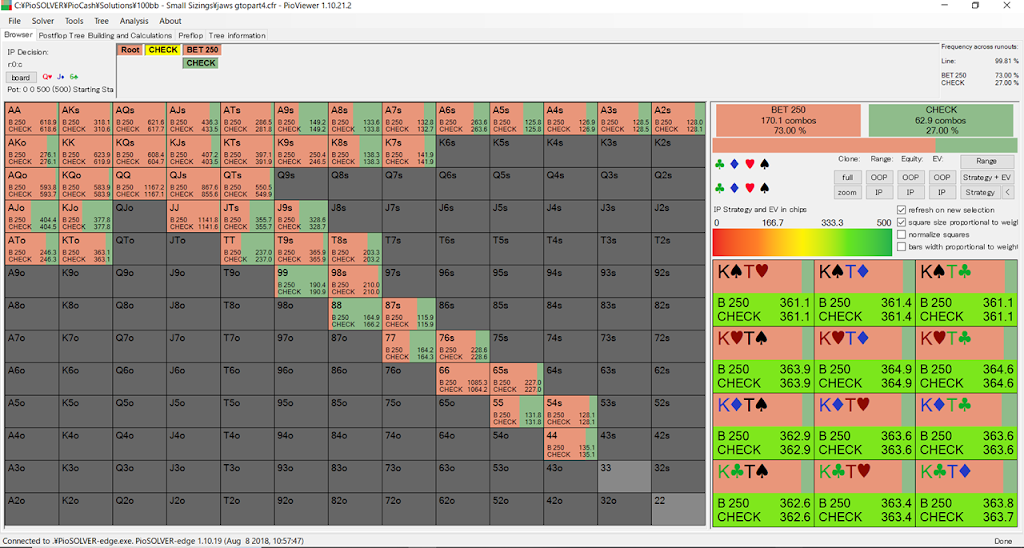The width and height of the screenshot is (1024, 548).
Task: Enable 'bars width proportional to weight' checkbox
Action: [901, 247]
